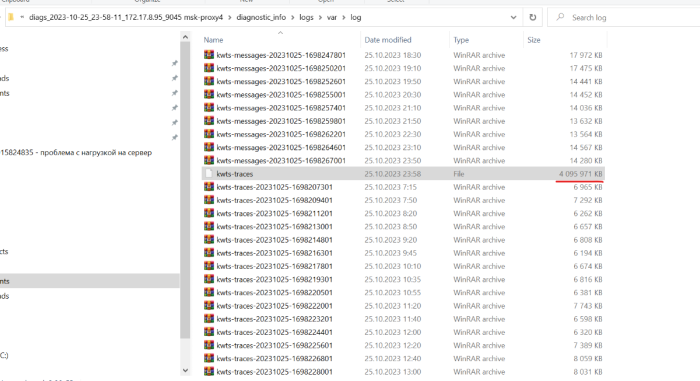The image size is (700, 381).
Task: Click WinRAR icon of kwts-messages-20231025-1698252601
Action: pyautogui.click(x=208, y=81)
